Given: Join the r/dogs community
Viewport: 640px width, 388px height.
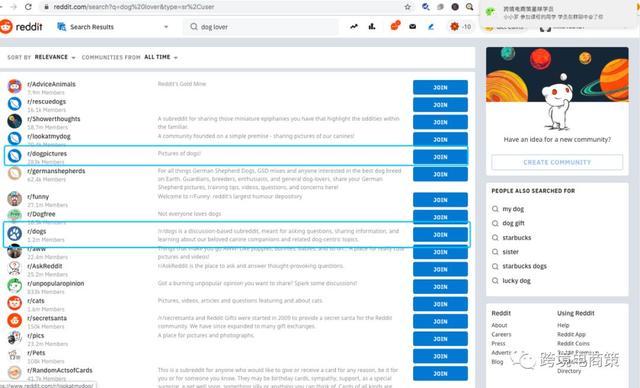Looking at the screenshot, I should (x=440, y=235).
